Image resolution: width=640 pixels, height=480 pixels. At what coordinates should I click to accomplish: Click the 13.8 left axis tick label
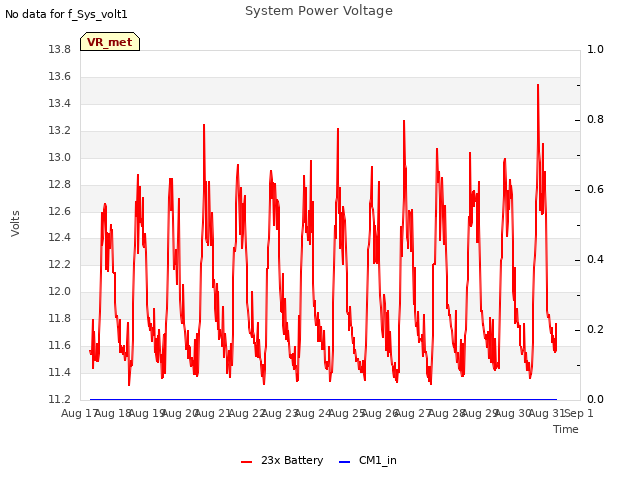[60, 49]
